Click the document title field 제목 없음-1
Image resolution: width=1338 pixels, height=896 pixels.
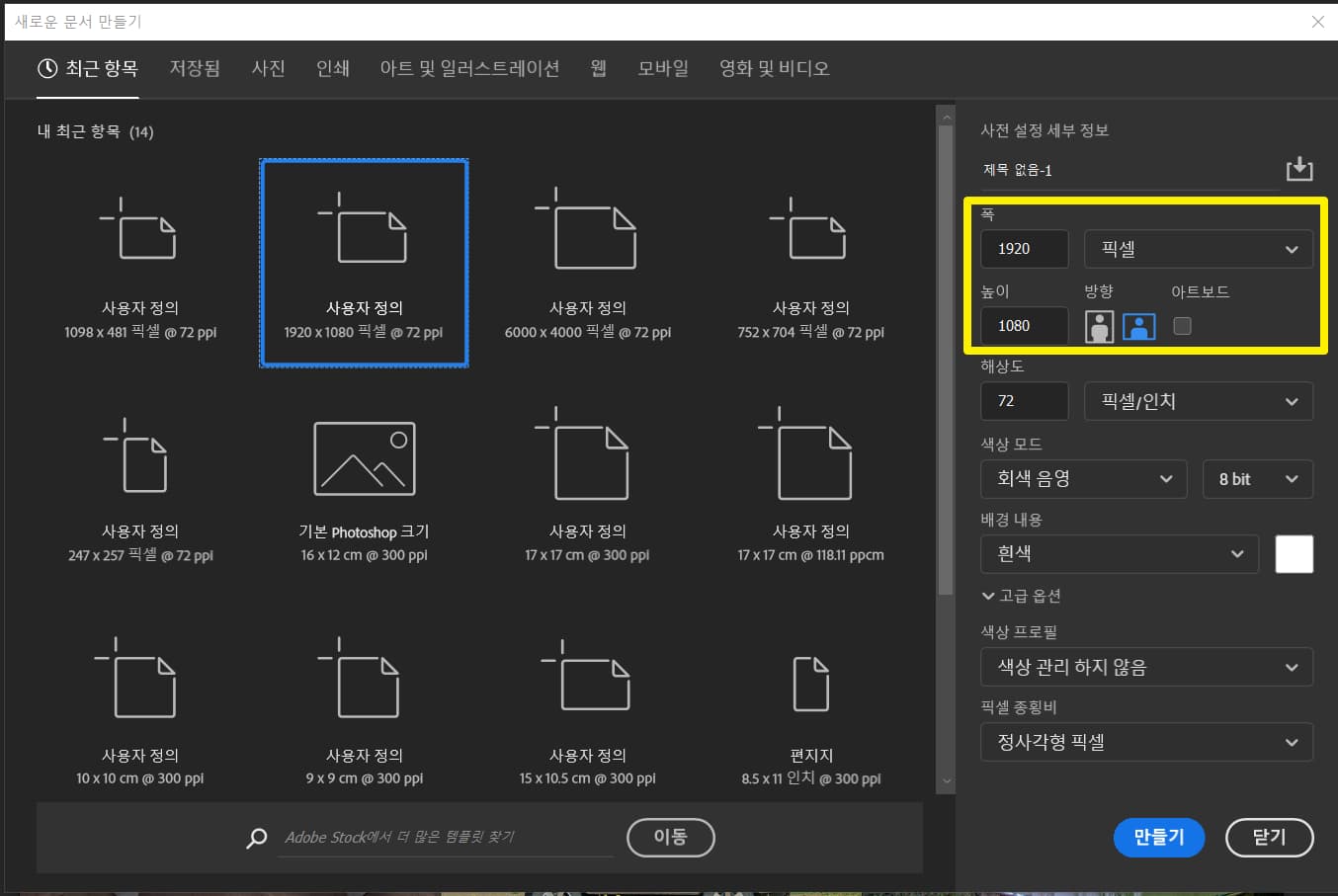(x=1129, y=170)
